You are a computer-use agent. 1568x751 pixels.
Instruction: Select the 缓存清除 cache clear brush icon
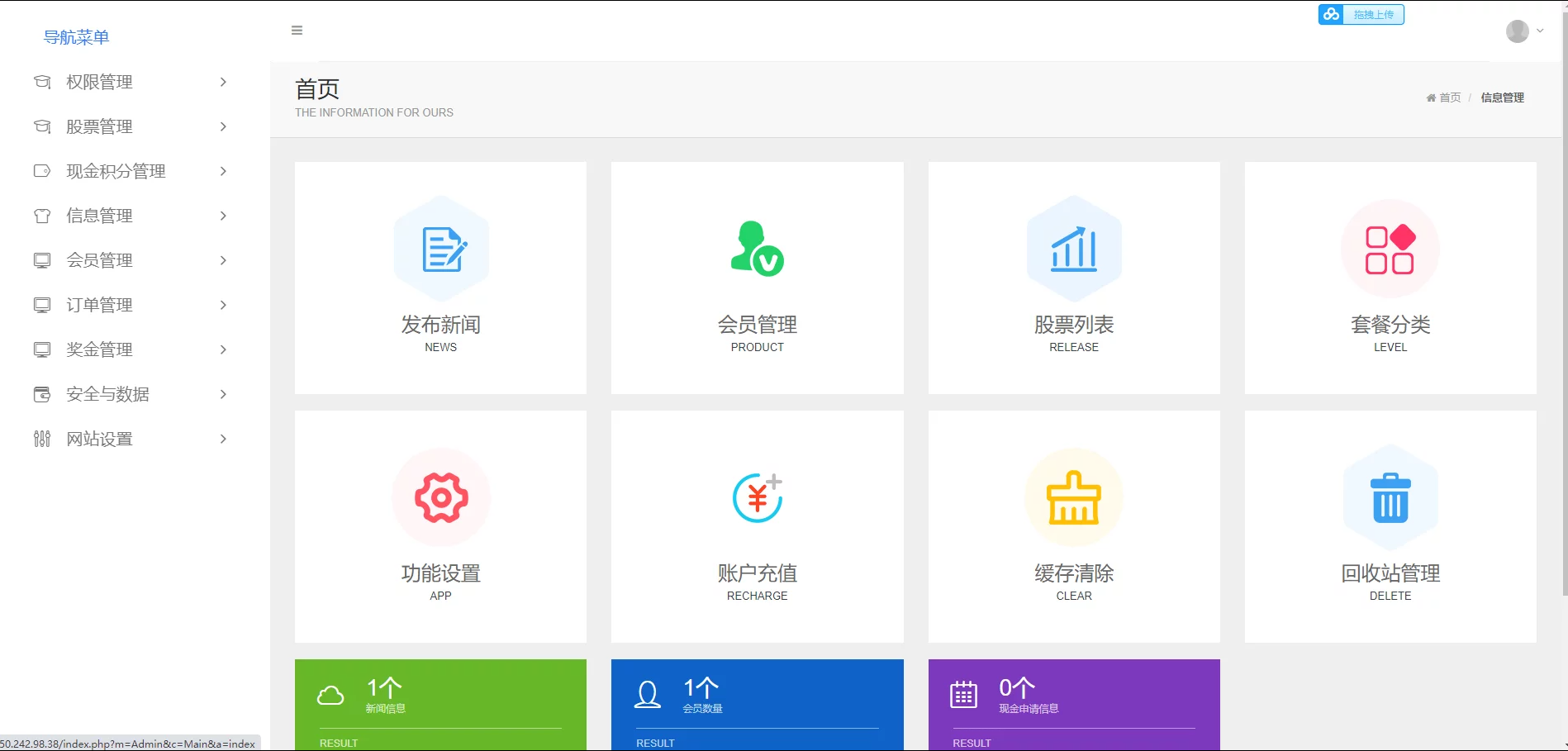point(1073,497)
